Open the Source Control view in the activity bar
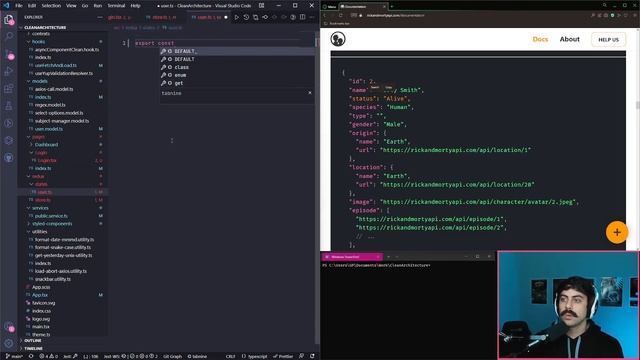The height and width of the screenshot is (360, 640). [x=9, y=54]
